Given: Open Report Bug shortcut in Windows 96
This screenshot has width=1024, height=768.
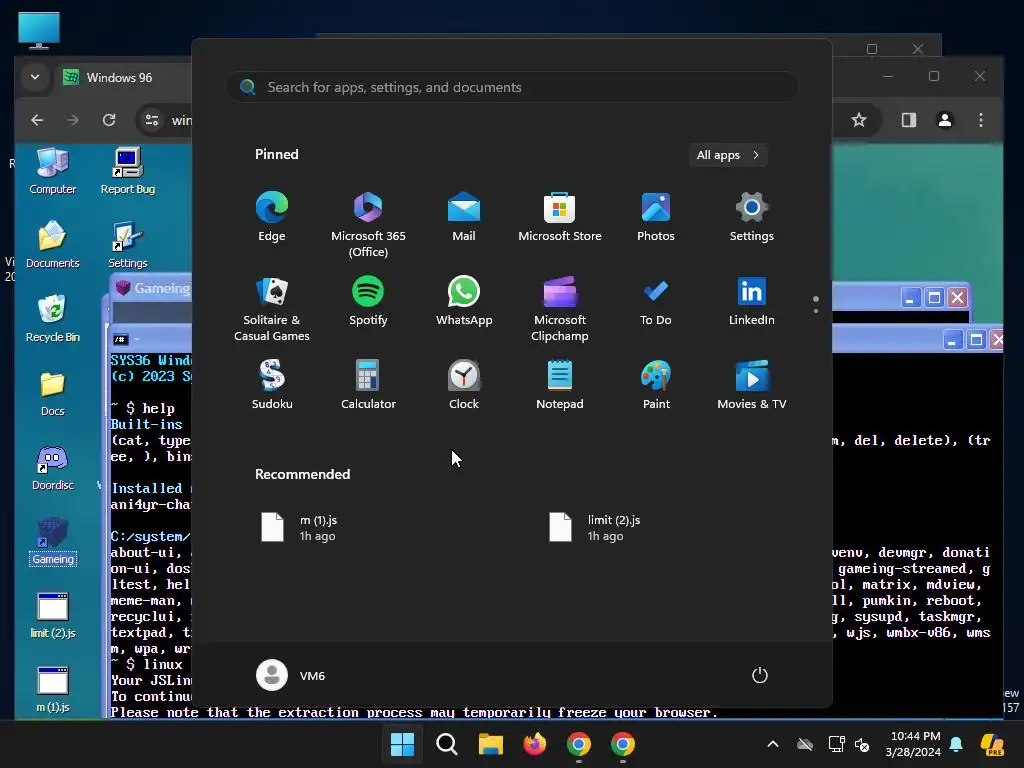Looking at the screenshot, I should point(128,171).
